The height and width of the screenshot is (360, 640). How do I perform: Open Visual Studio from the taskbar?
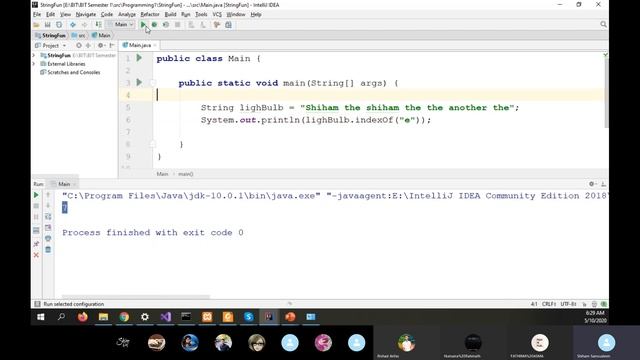click(166, 317)
